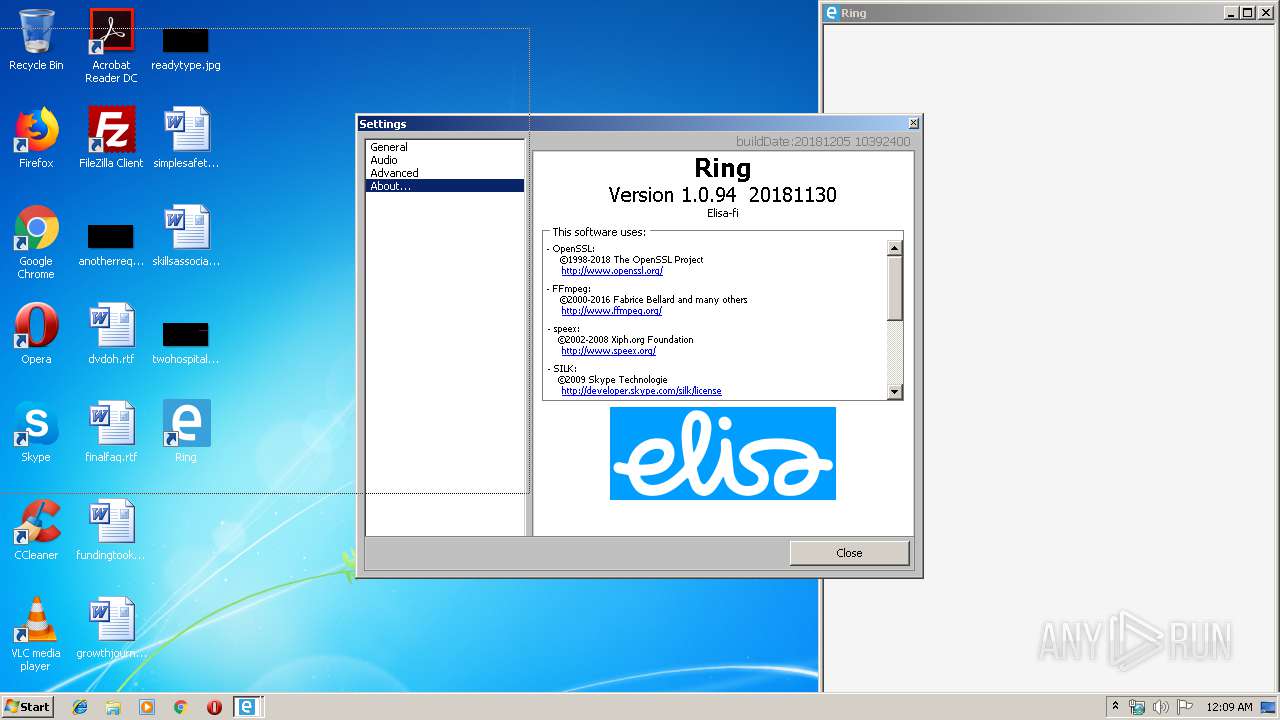Open the anotherreq… desktop file

tap(111, 245)
